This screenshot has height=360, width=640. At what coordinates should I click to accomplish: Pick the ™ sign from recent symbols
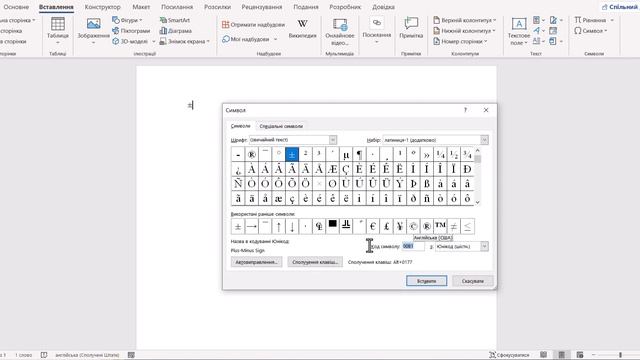point(440,226)
